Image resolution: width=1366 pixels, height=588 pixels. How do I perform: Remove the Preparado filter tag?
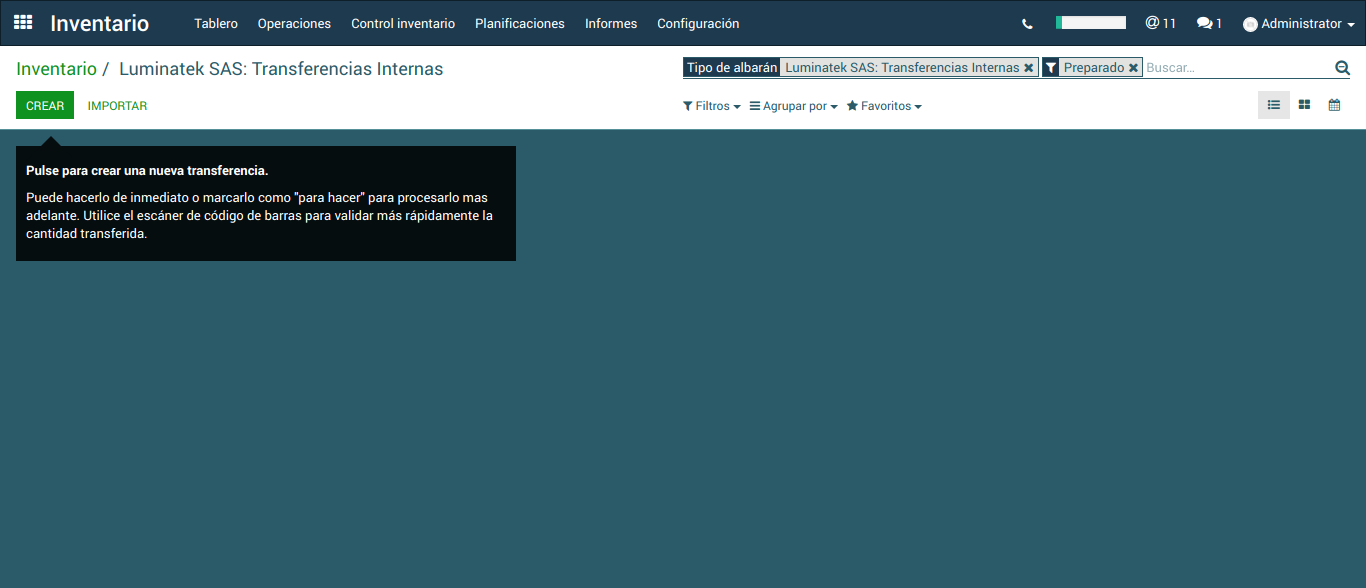1133,68
